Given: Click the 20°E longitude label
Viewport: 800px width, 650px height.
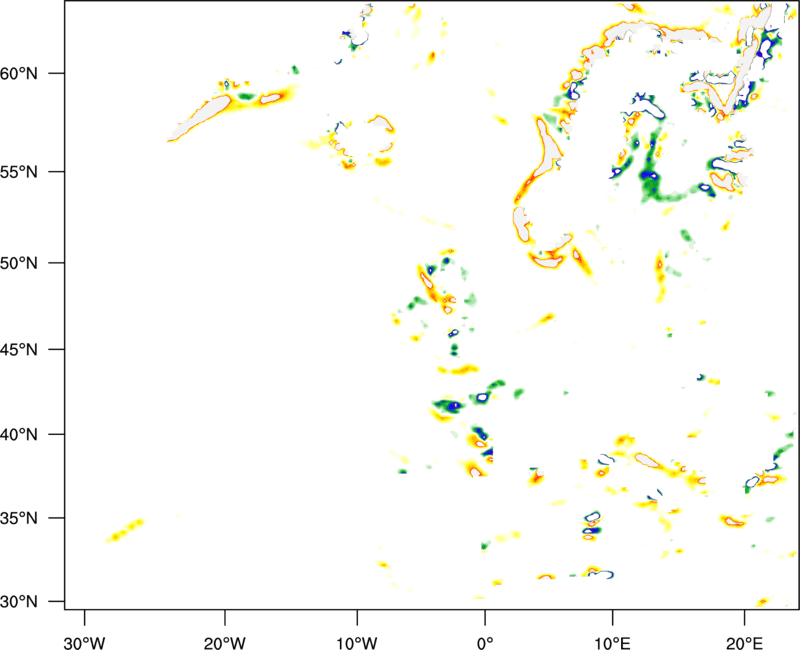Looking at the screenshot, I should (744, 643).
